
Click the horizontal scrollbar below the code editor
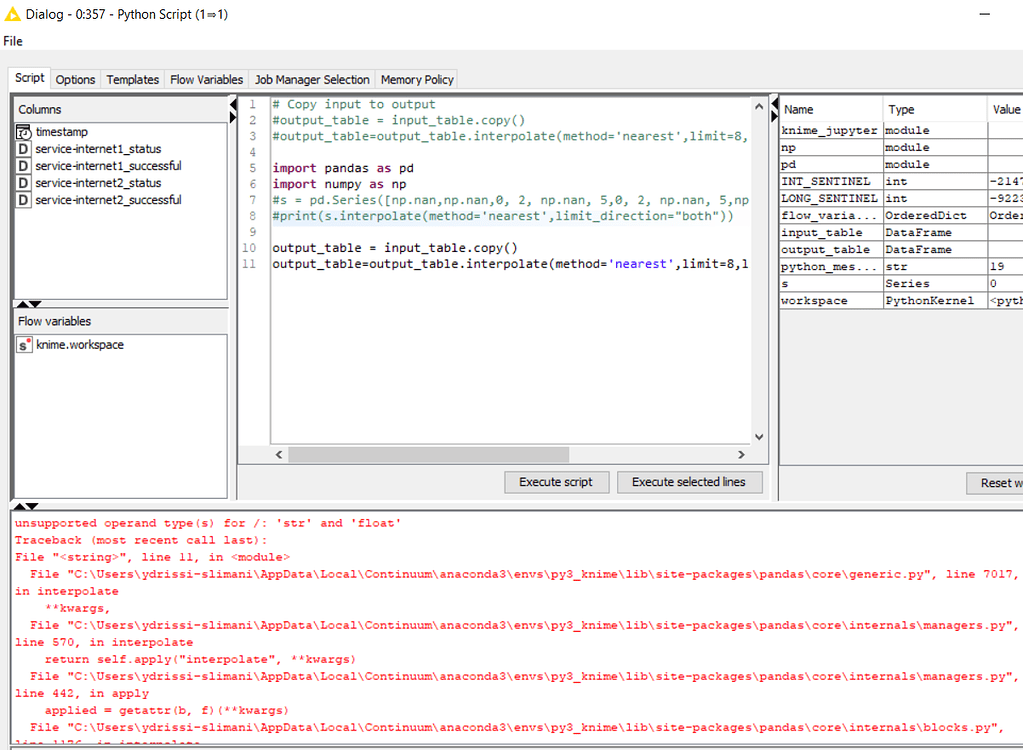pos(428,455)
